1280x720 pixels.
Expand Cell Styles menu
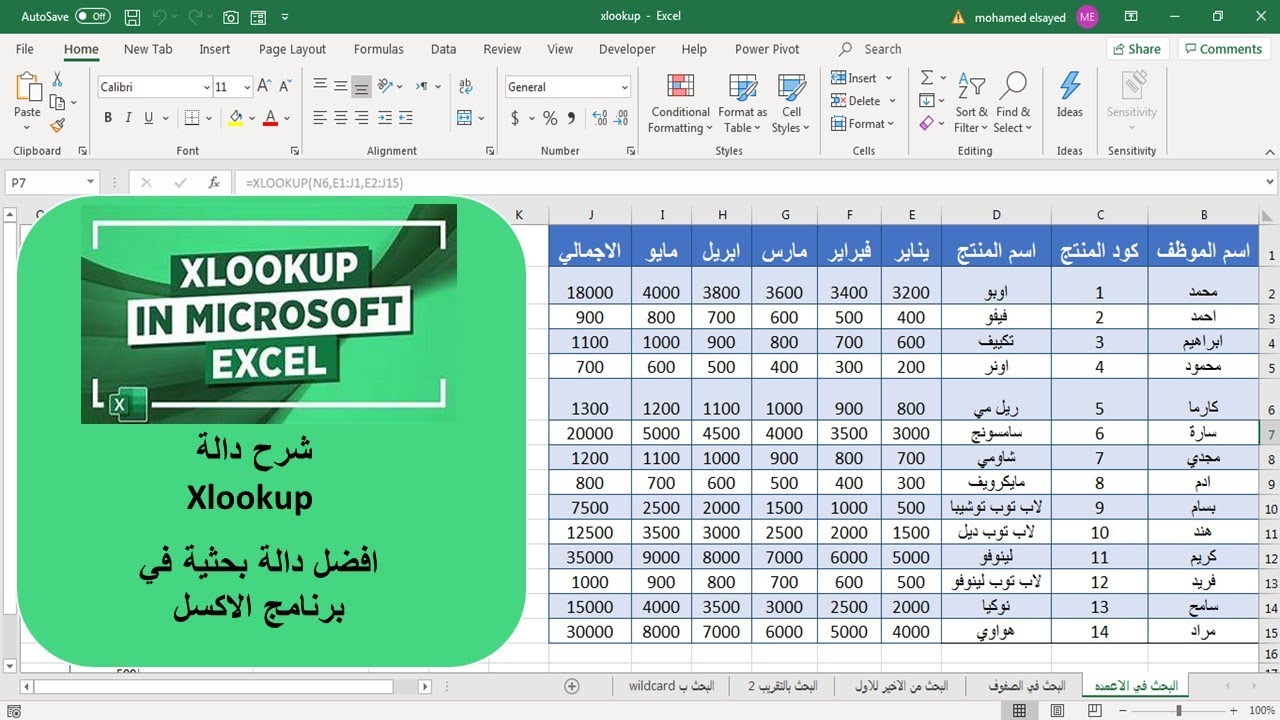click(791, 103)
